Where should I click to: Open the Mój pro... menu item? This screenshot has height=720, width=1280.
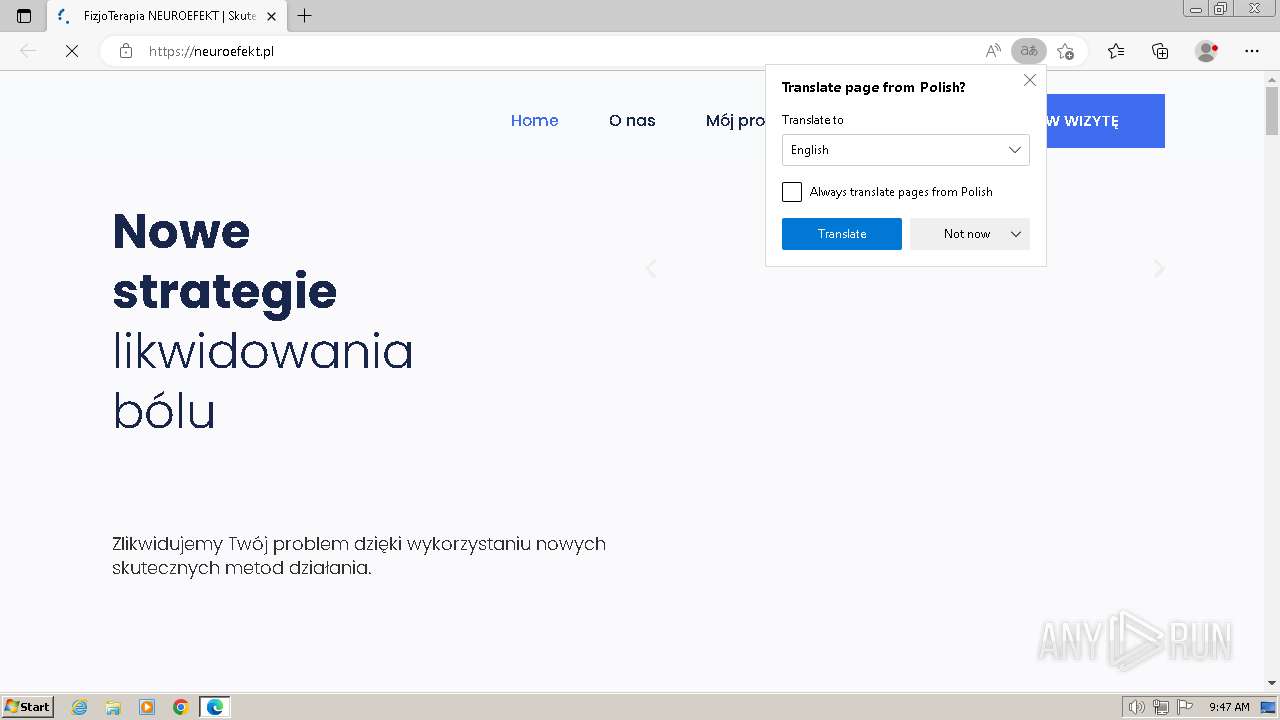735,121
